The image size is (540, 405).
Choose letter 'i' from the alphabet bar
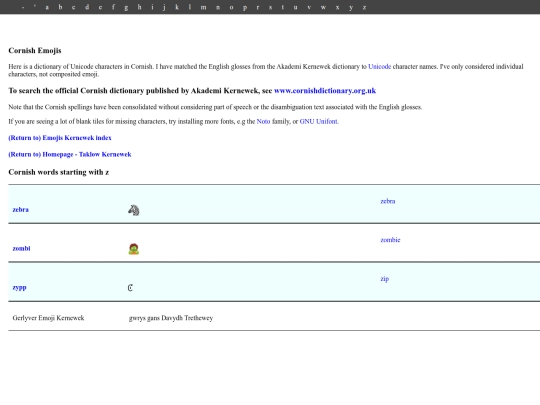pos(152,7)
